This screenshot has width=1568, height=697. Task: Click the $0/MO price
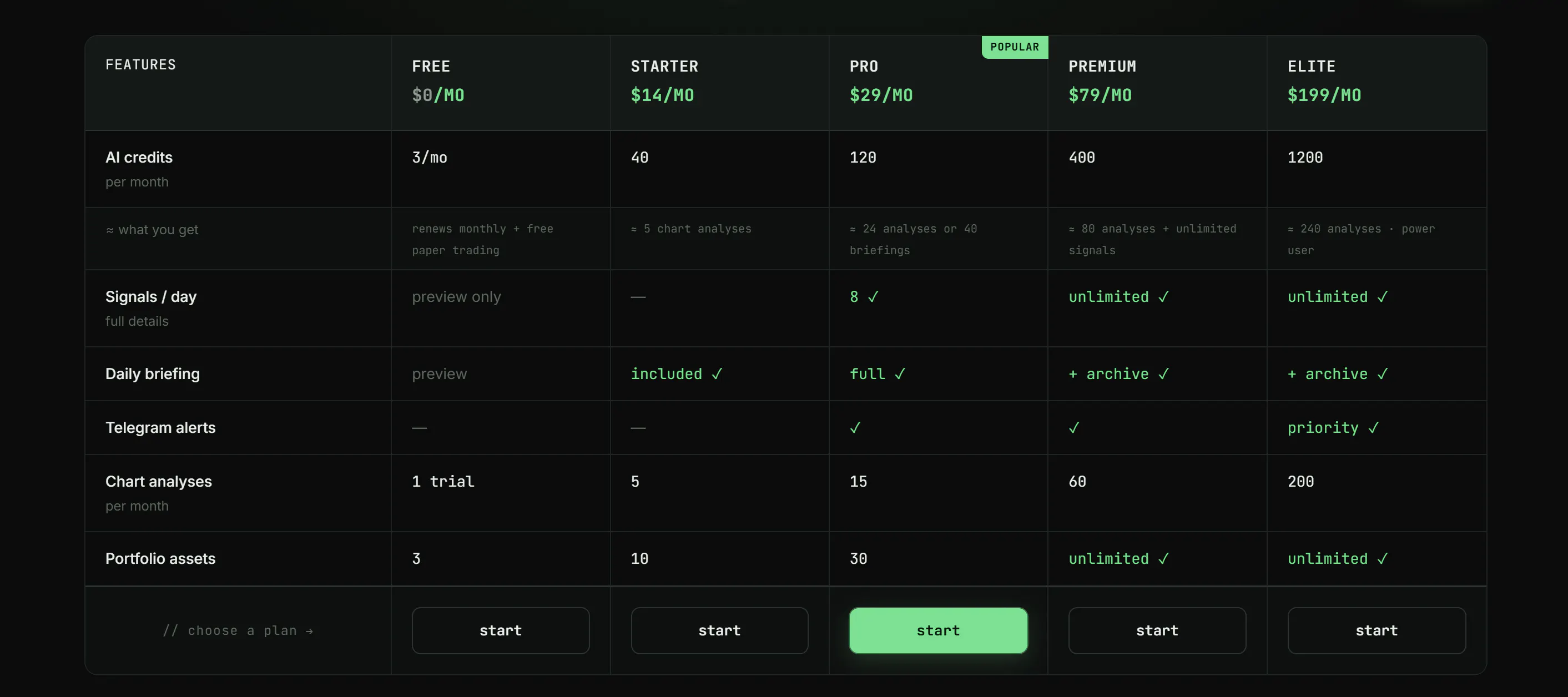point(438,95)
